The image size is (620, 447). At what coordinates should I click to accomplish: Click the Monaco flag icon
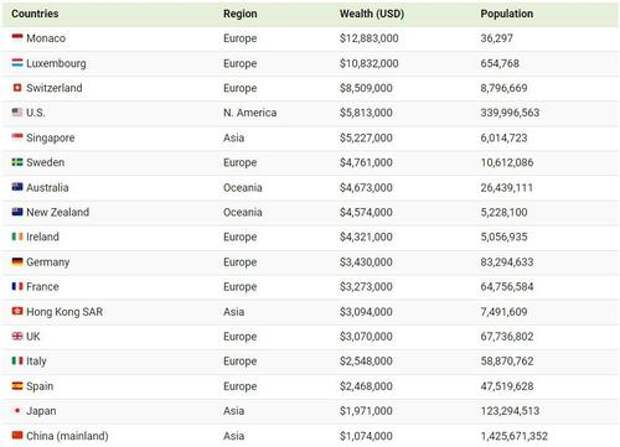[x=17, y=38]
